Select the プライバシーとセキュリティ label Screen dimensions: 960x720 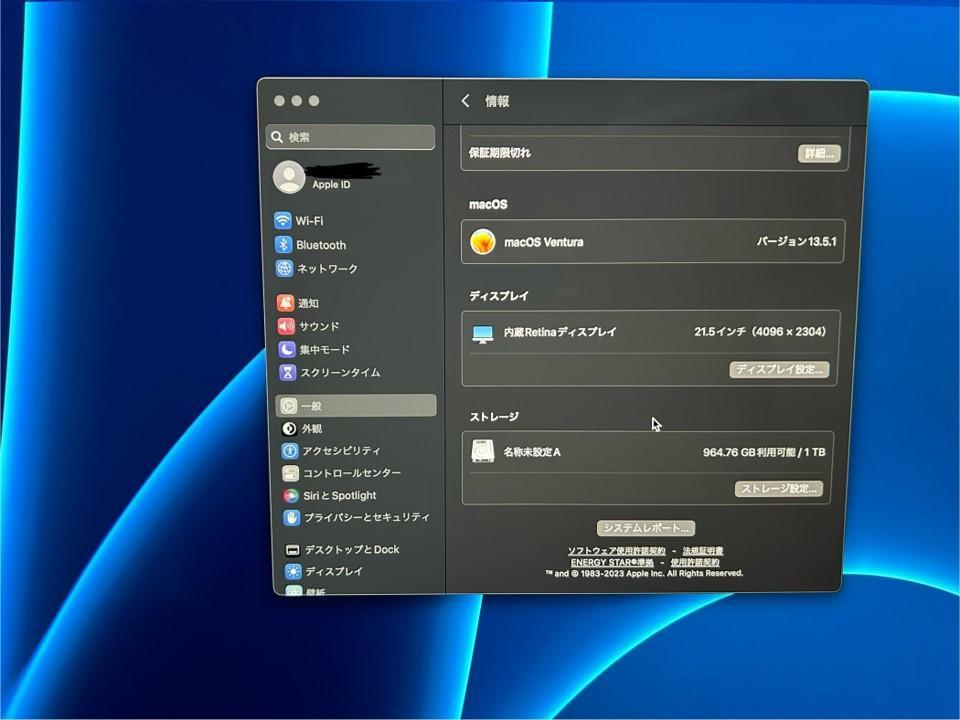click(x=367, y=517)
